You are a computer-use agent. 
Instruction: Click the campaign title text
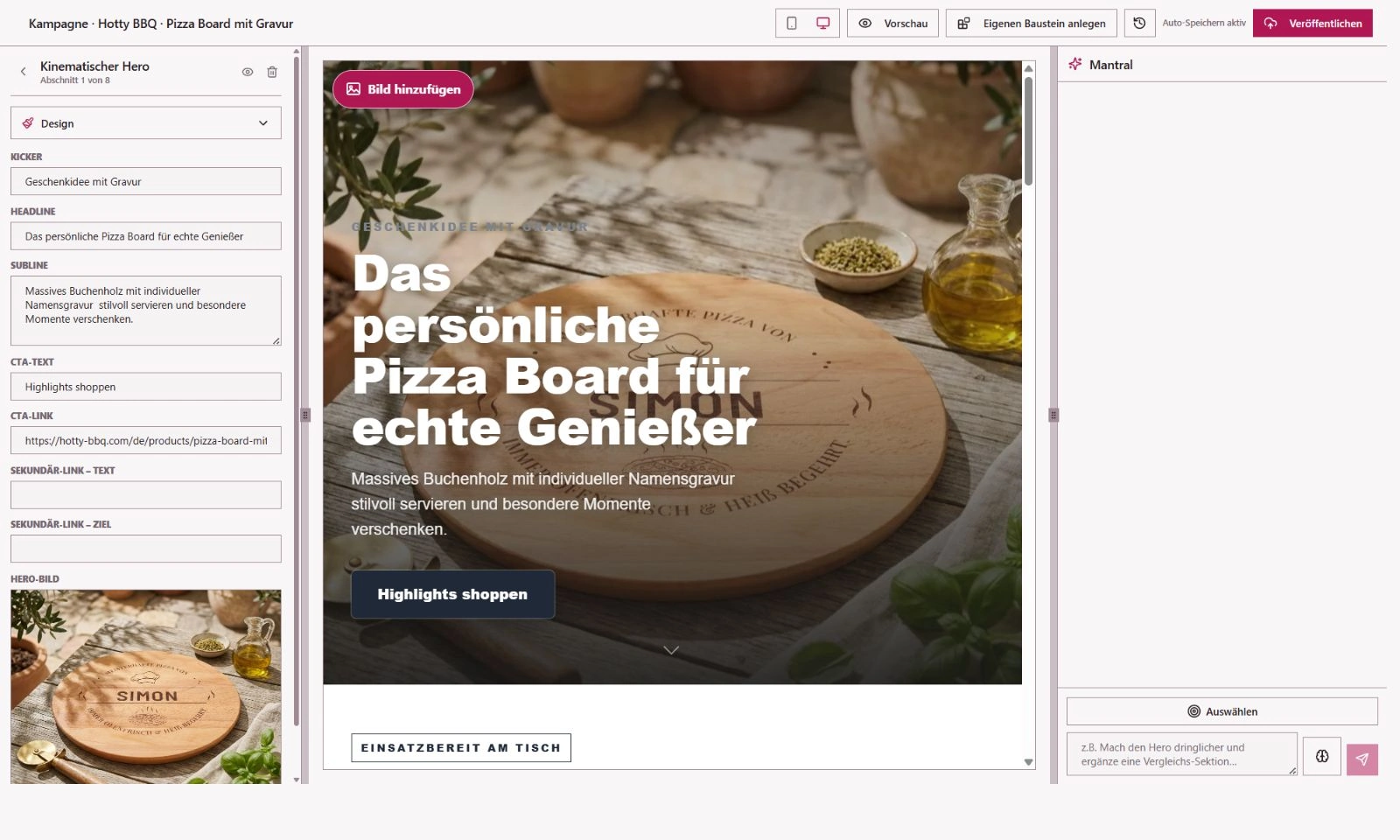(161, 24)
